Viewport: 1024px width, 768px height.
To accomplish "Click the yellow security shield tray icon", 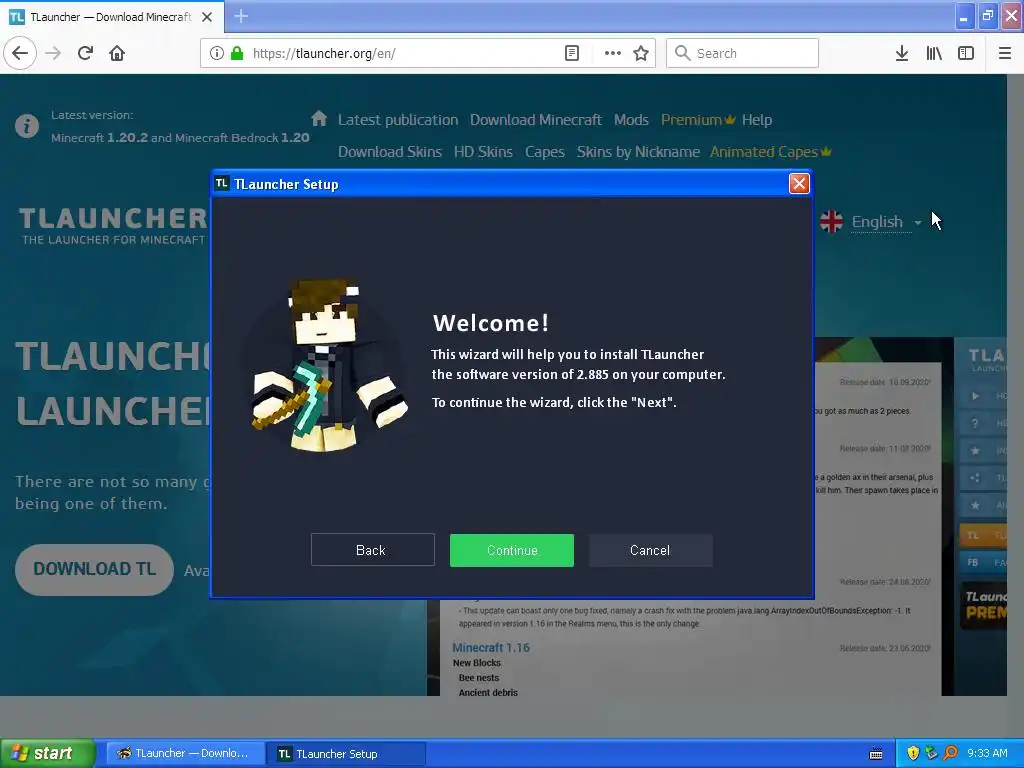I will (913, 753).
